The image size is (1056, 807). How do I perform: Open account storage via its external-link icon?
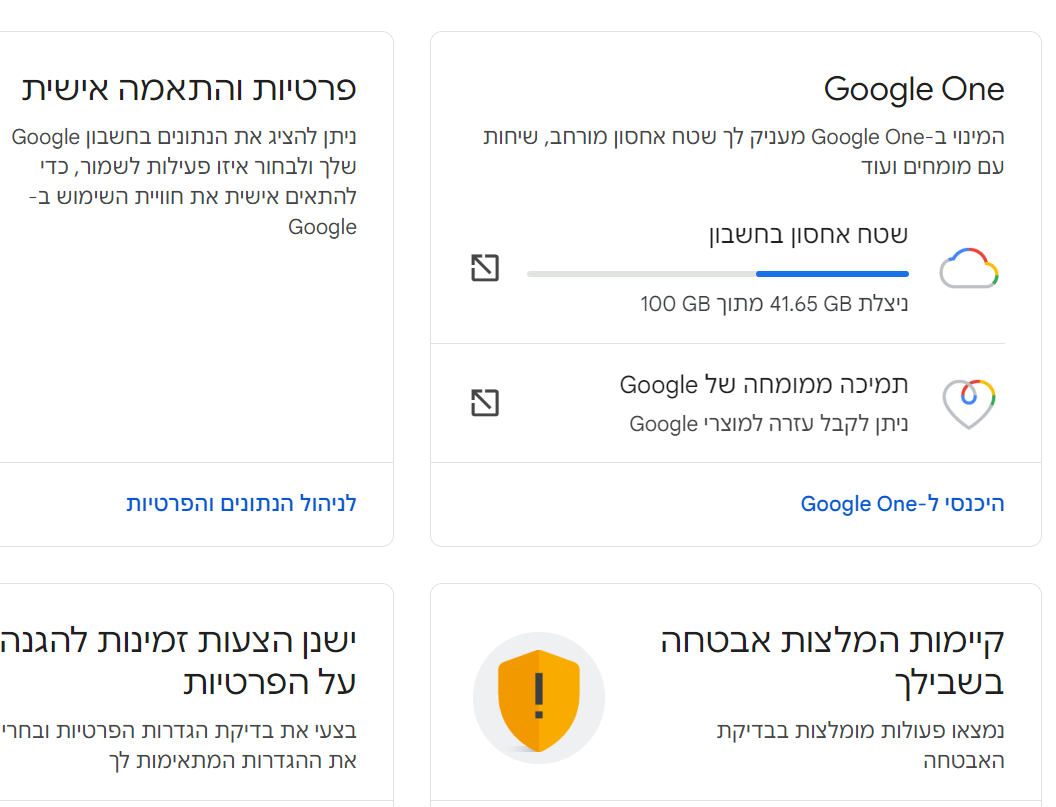click(485, 268)
